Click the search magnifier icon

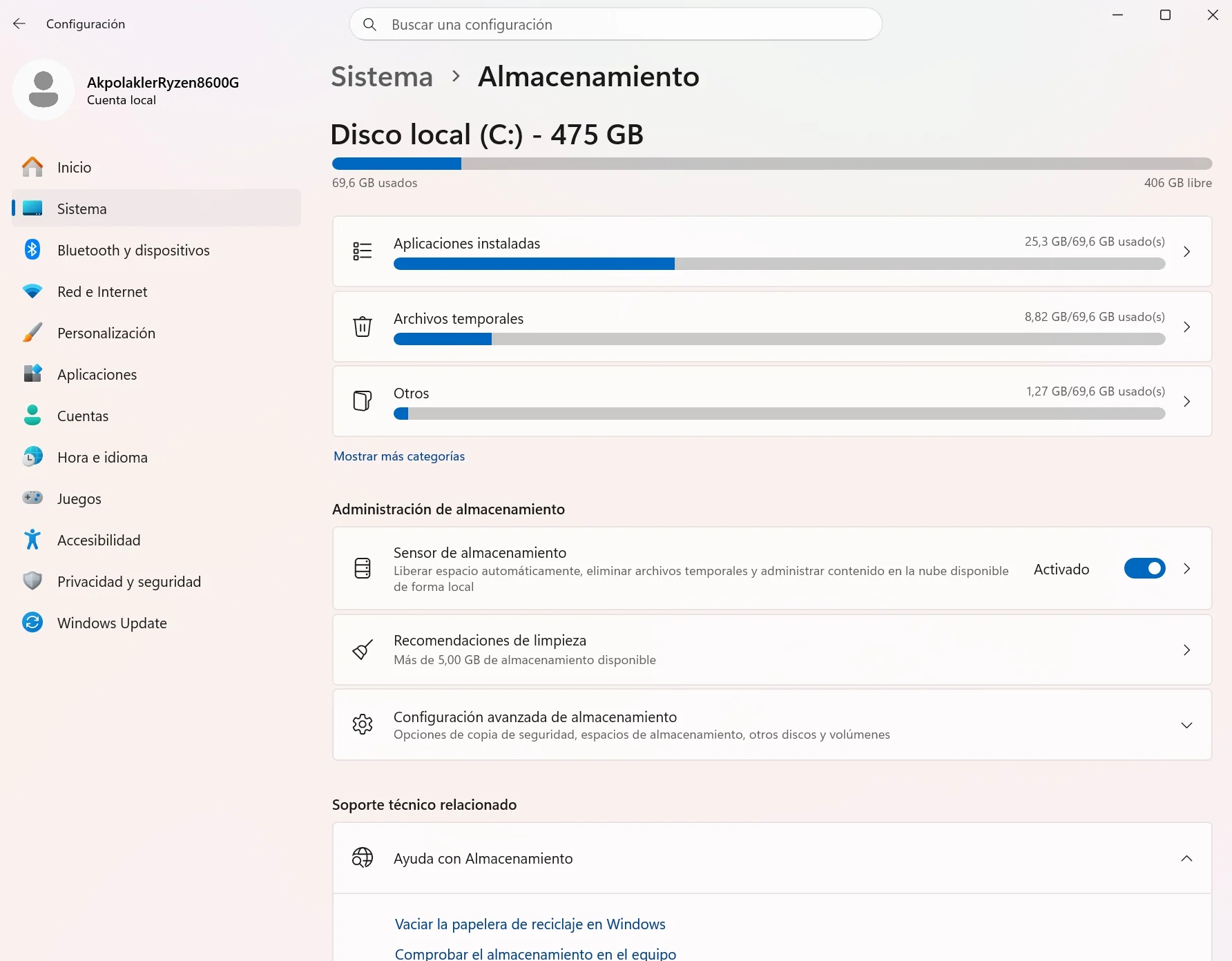pos(369,25)
